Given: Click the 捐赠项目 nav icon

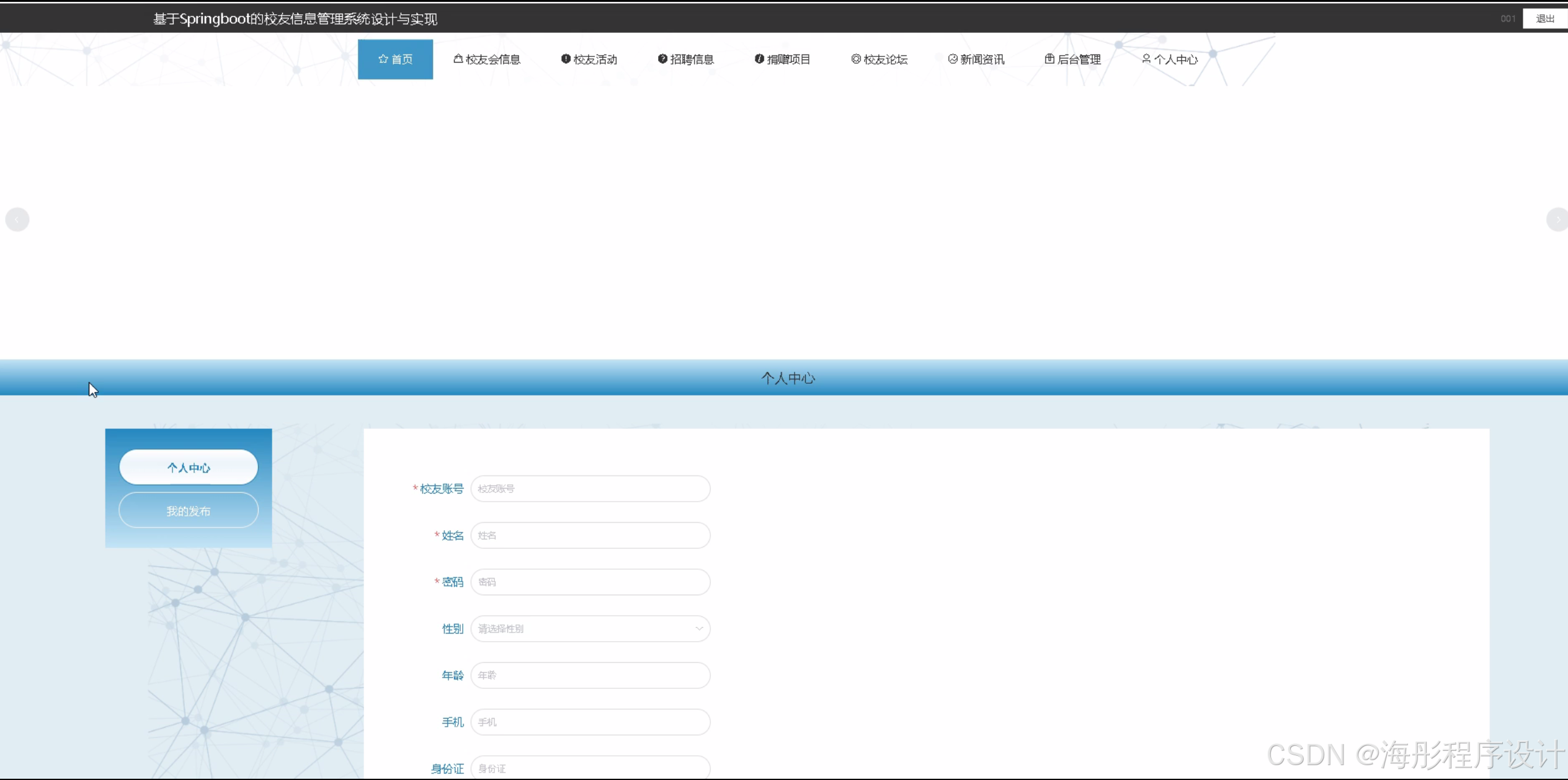Looking at the screenshot, I should (759, 59).
